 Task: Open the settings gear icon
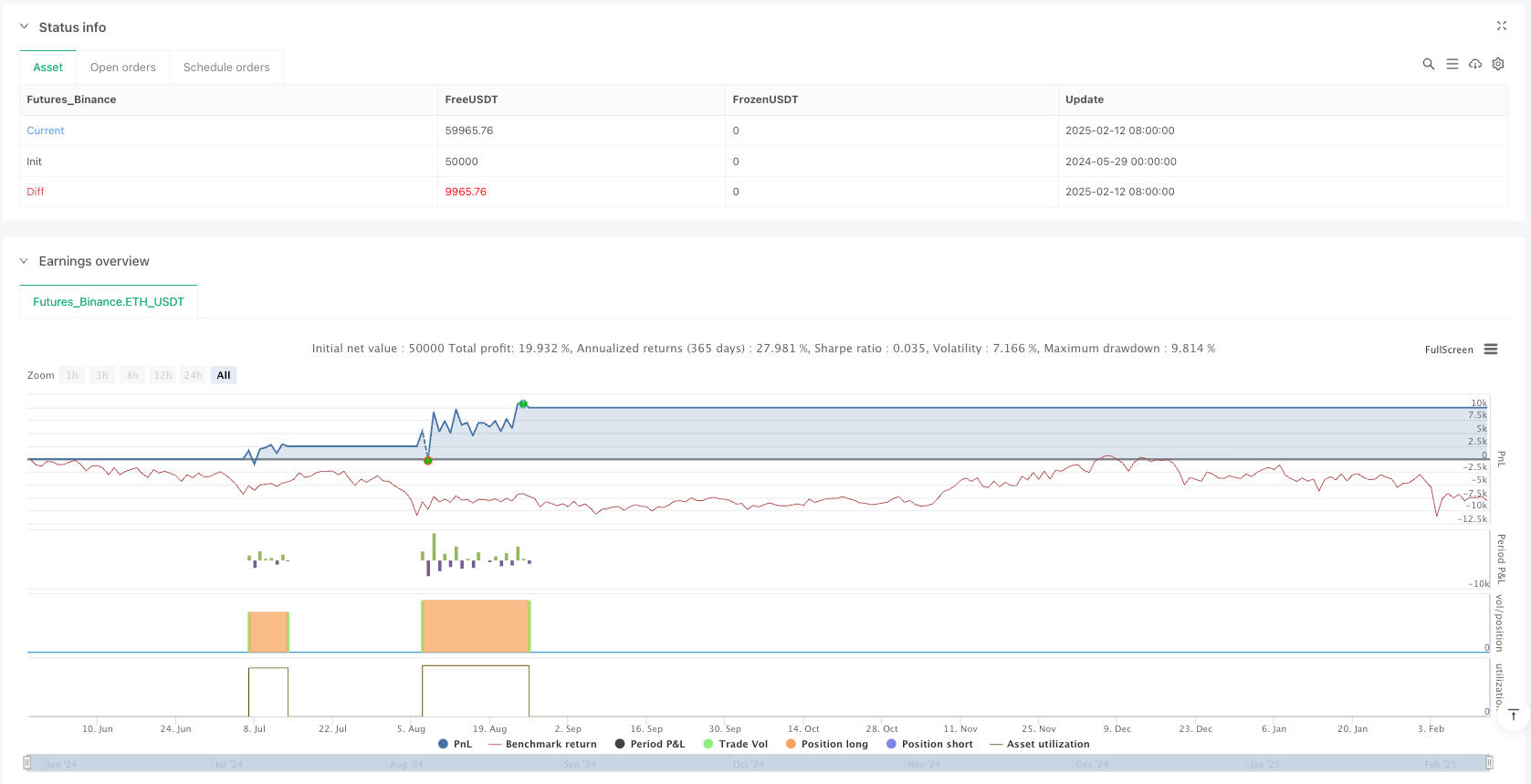[1498, 64]
